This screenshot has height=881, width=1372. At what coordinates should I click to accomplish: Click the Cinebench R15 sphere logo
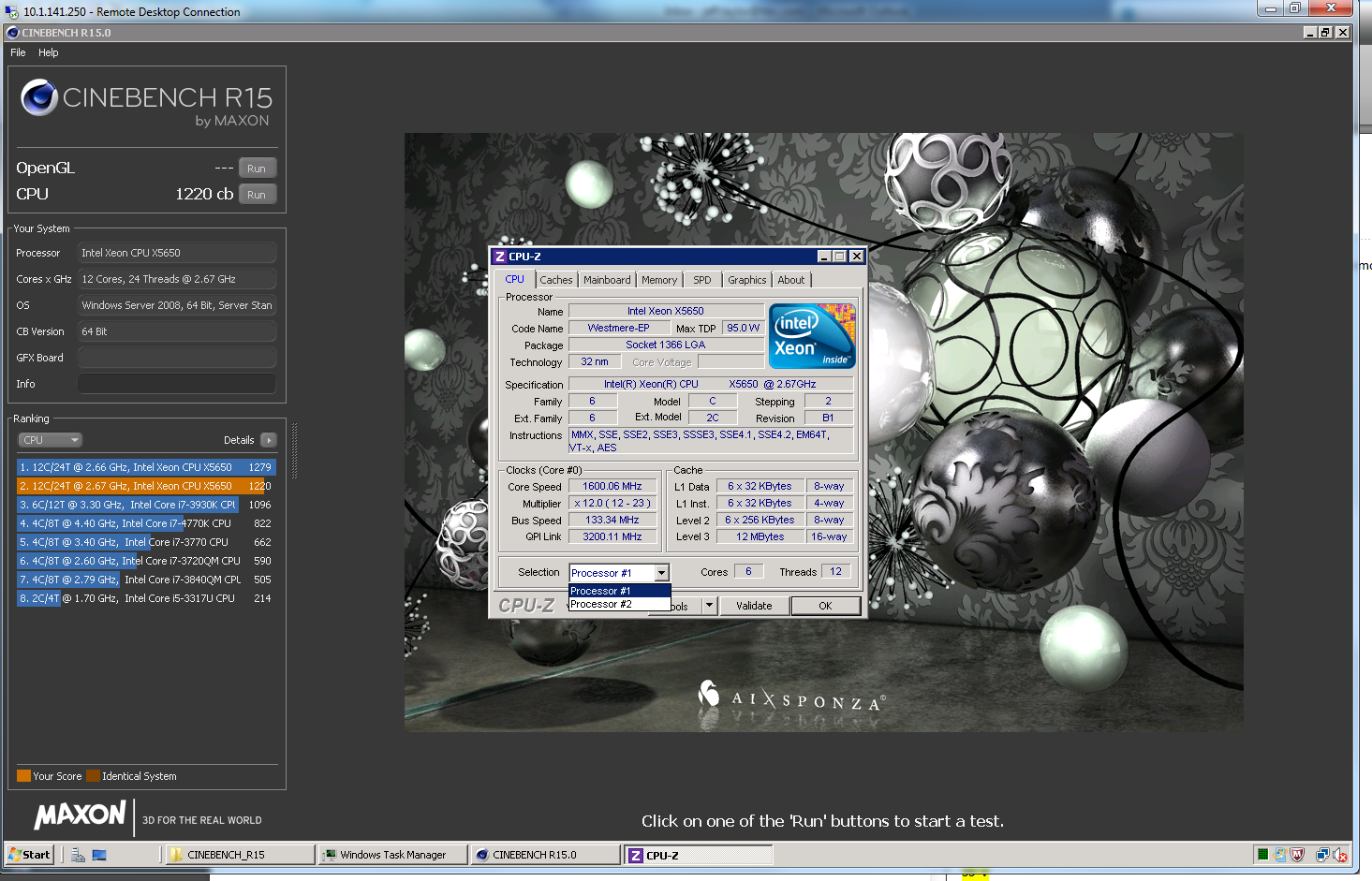pyautogui.click(x=39, y=97)
